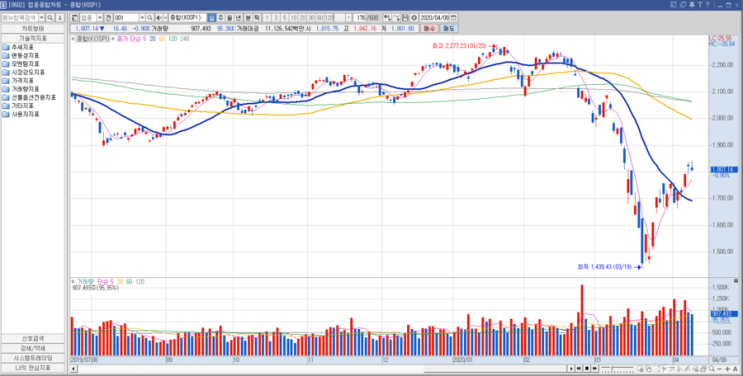
Task: Open the 신호검색 tab
Action: pos(33,339)
